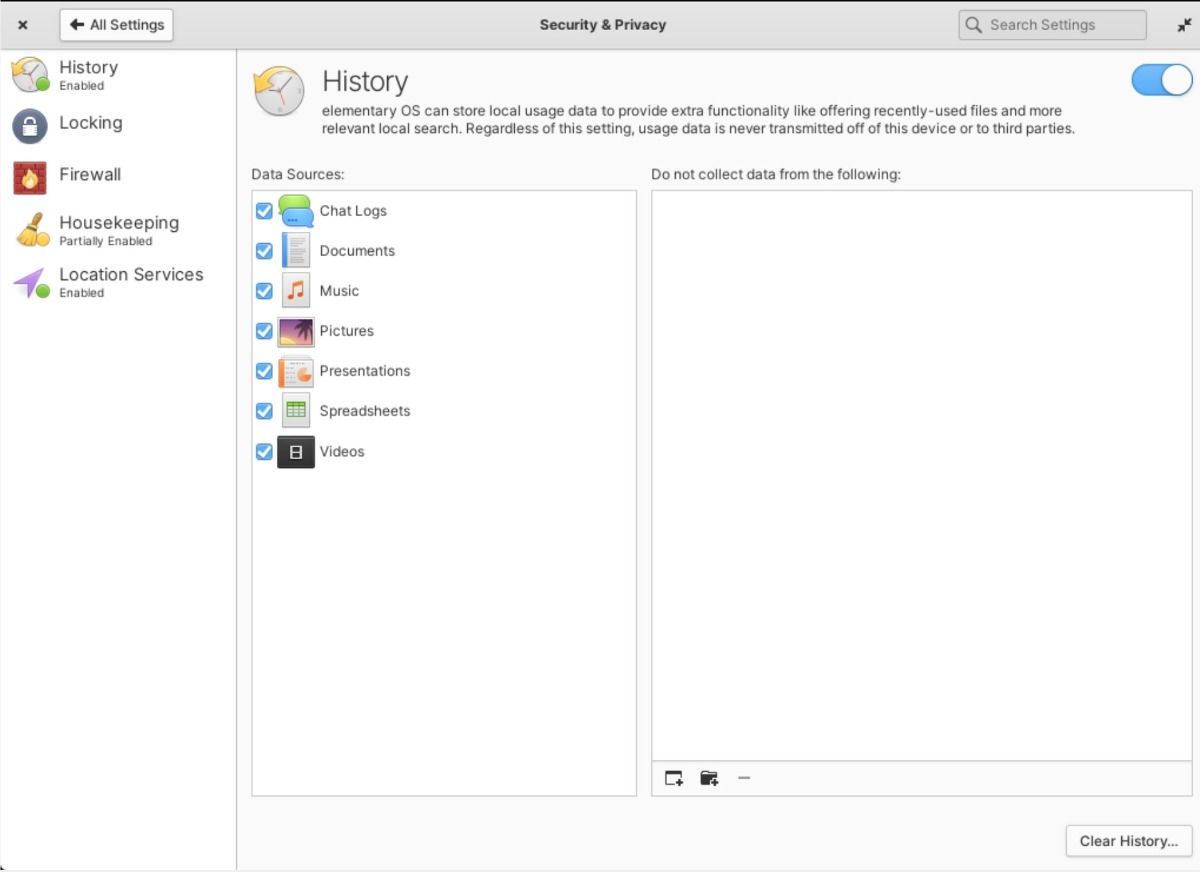This screenshot has width=1200, height=872.
Task: Click the Remove minus icon under the exclusion list
Action: (743, 777)
